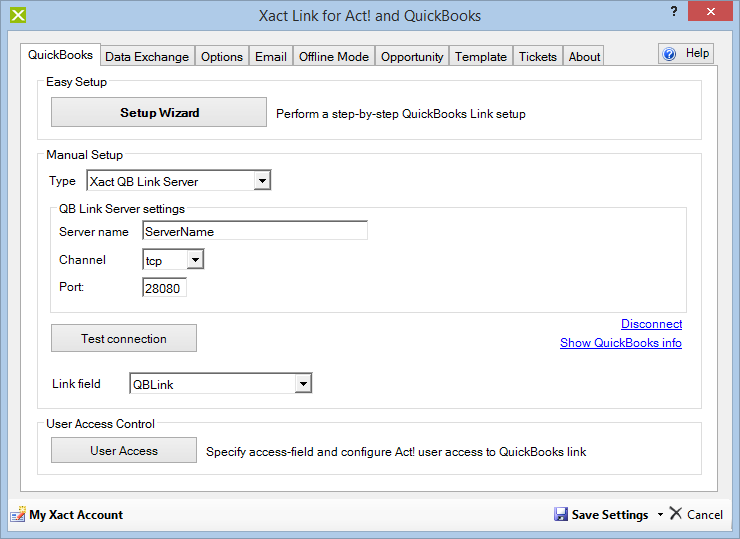Click the 'Manual Setup' group label

point(84,155)
